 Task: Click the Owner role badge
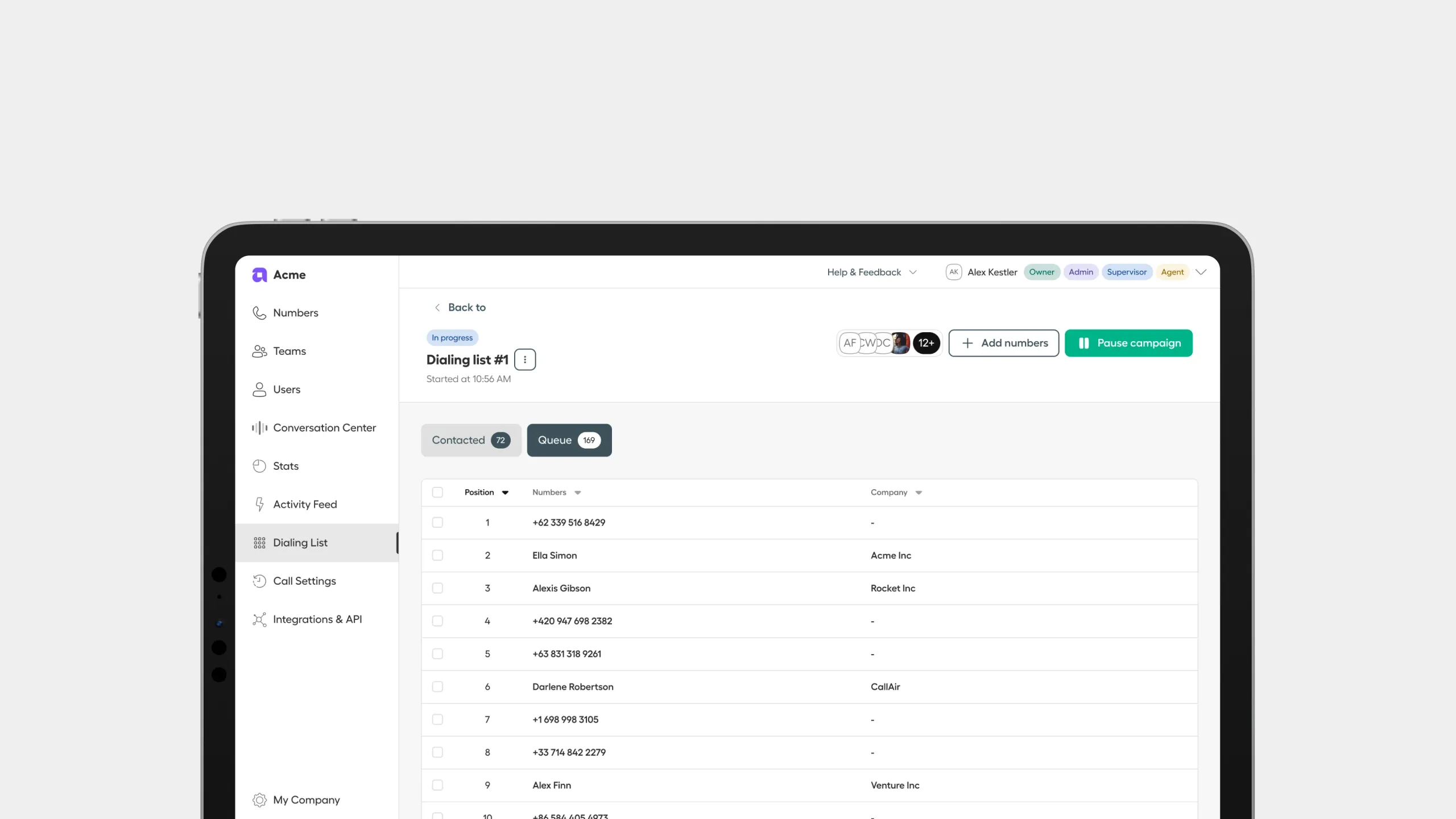pos(1041,272)
